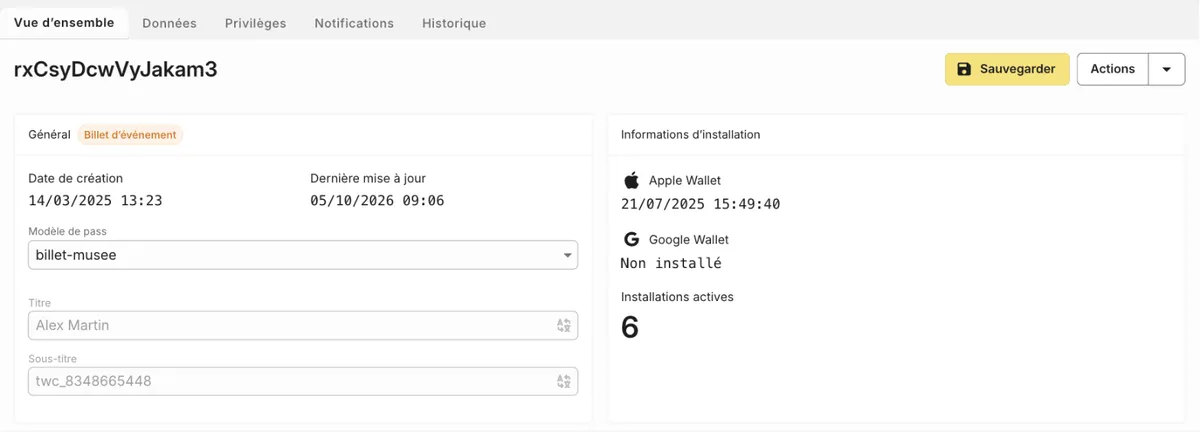The image size is (1200, 432).
Task: Go to the Notifications tab
Action: 354,23
